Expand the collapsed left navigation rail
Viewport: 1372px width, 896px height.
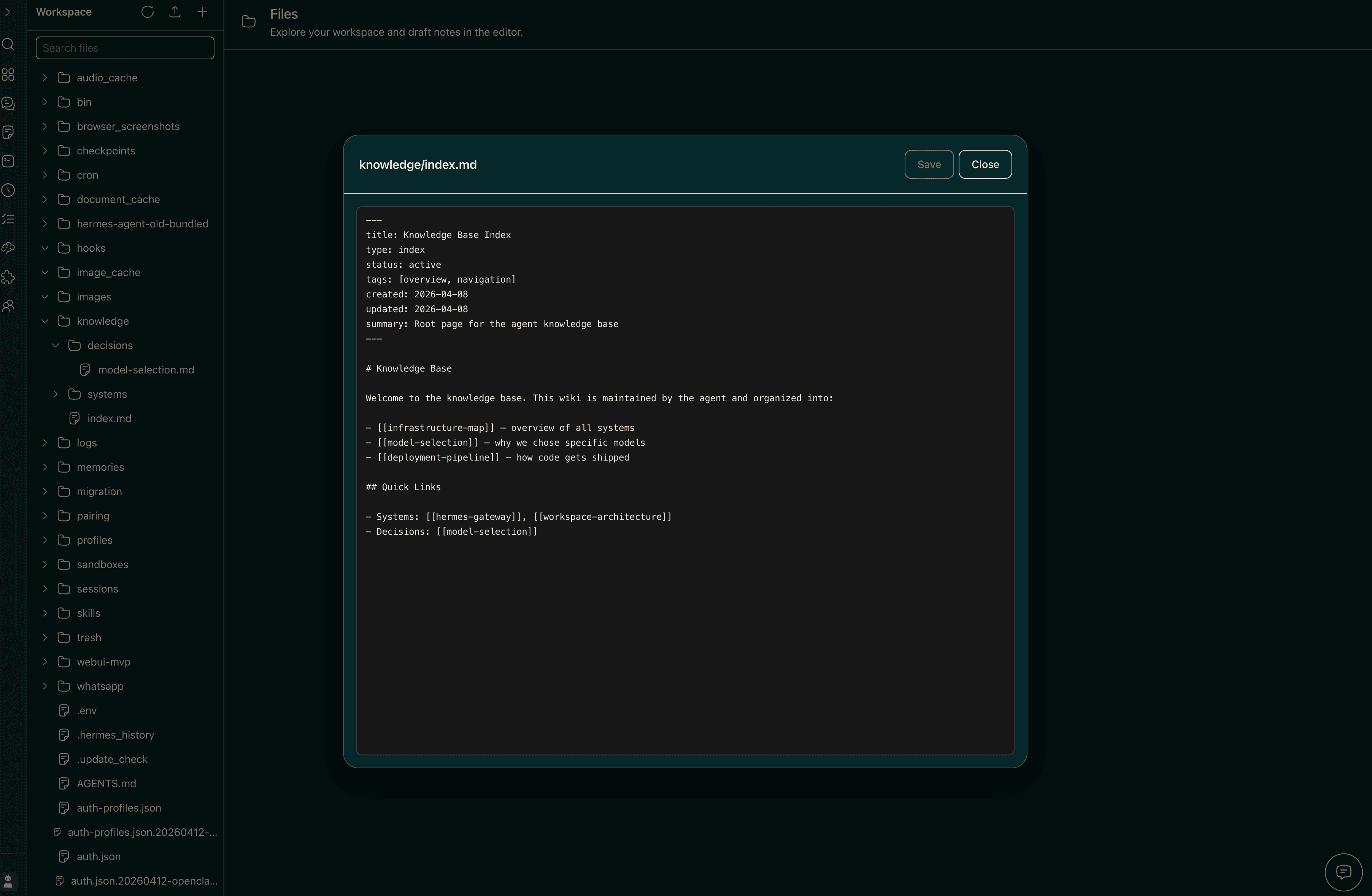point(8,12)
